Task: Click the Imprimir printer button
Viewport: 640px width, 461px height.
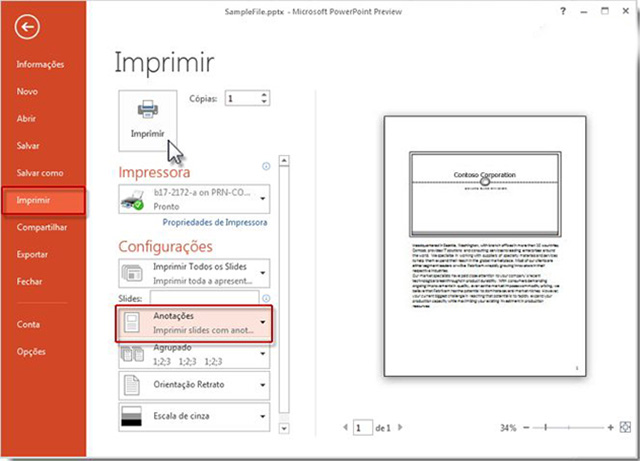Action: (x=148, y=120)
